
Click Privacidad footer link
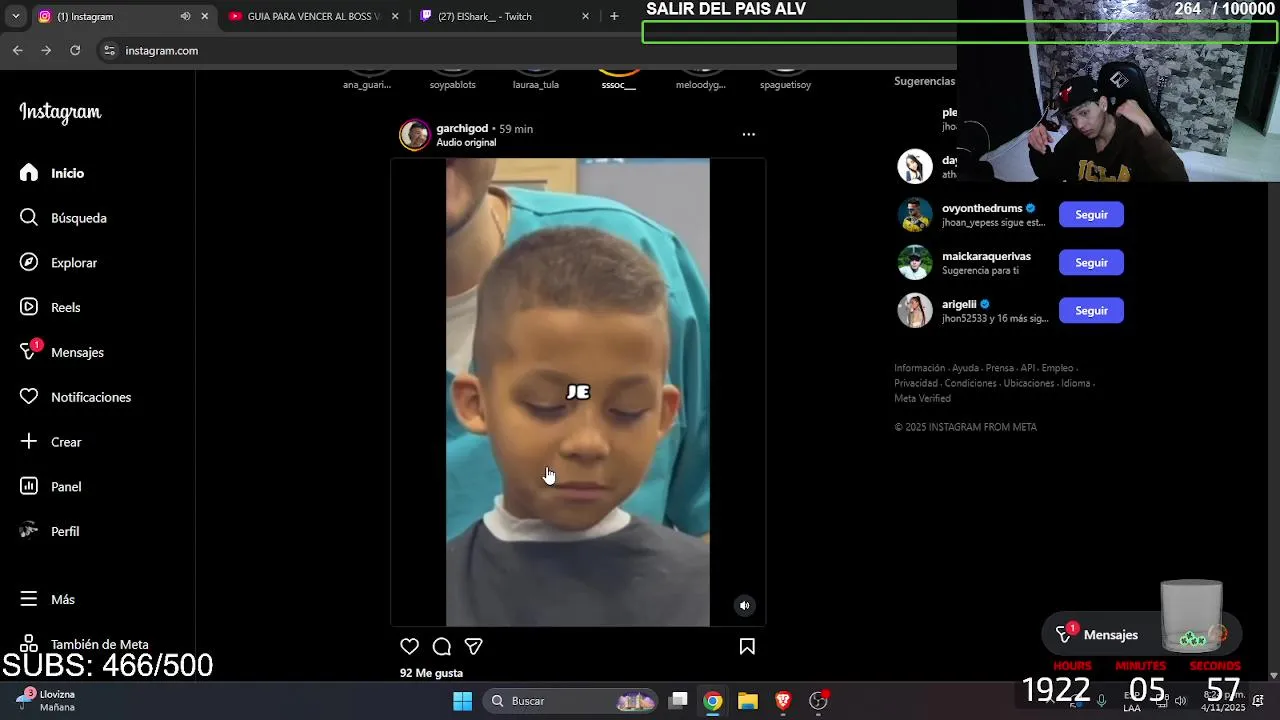[x=916, y=383]
